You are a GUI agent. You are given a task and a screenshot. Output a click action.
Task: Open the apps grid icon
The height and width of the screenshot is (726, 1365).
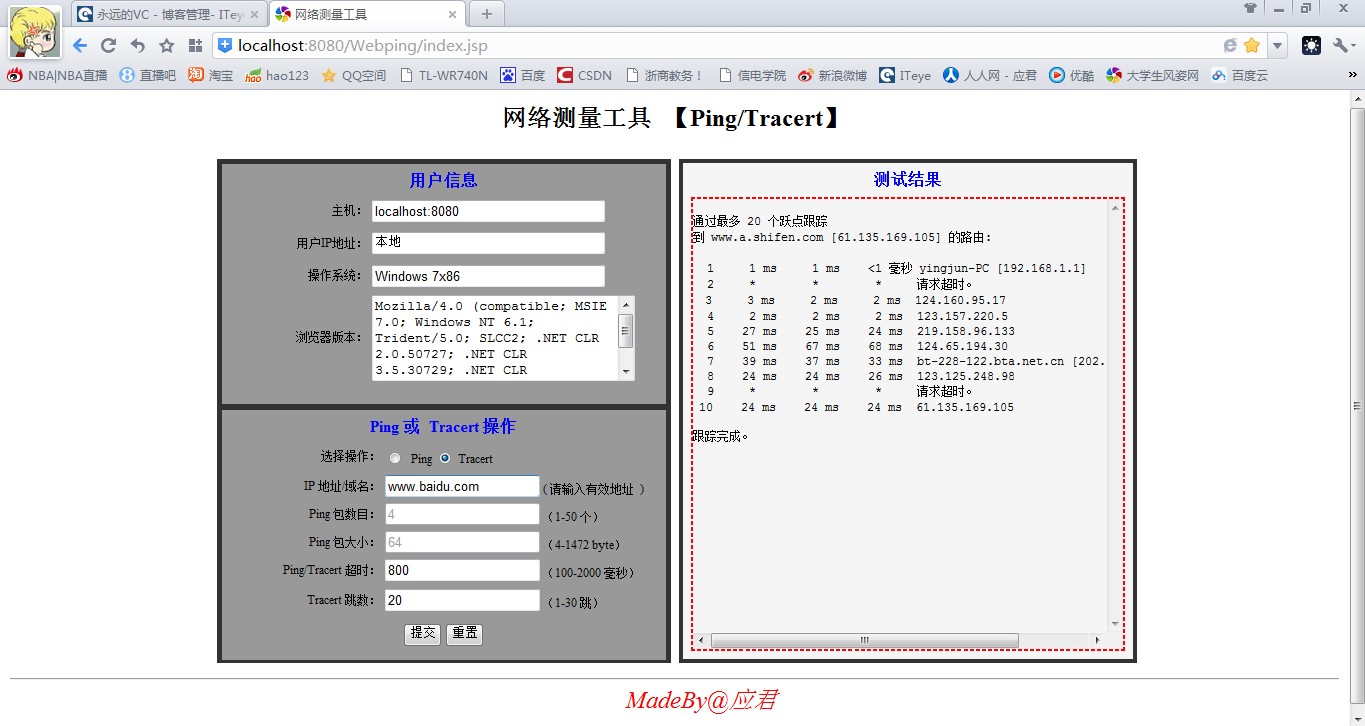coord(196,45)
